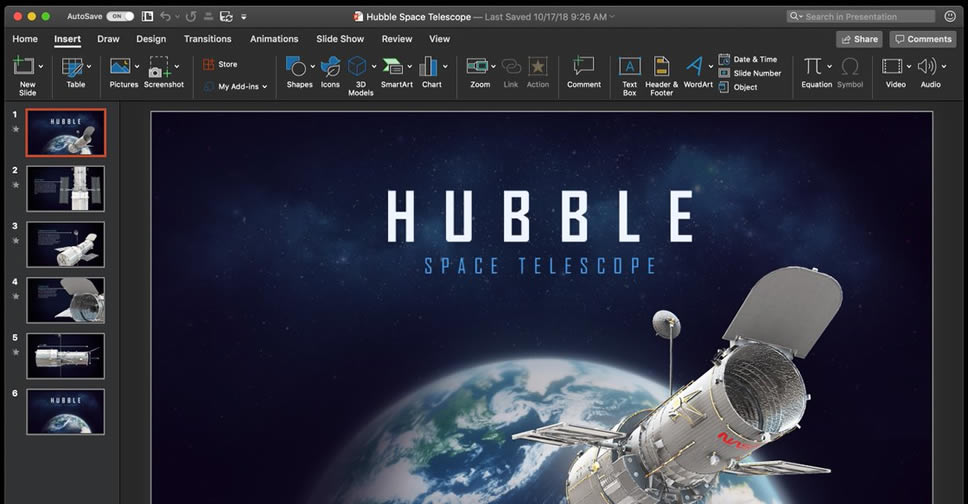Select slide 3 thumbnail in the panel
Viewport: 968px width, 504px height.
point(65,244)
